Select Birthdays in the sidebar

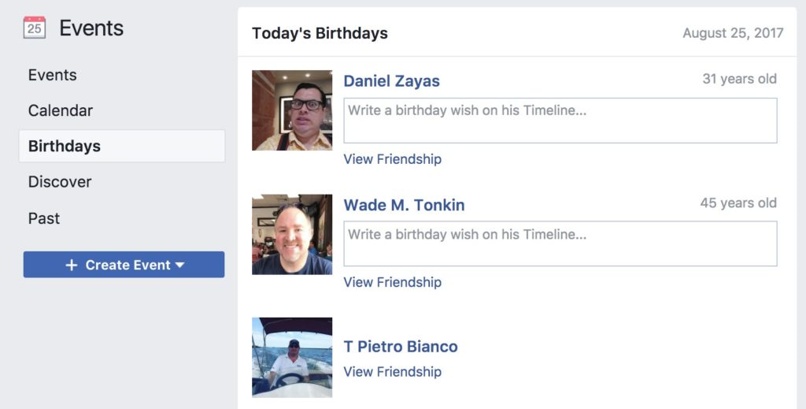click(64, 146)
